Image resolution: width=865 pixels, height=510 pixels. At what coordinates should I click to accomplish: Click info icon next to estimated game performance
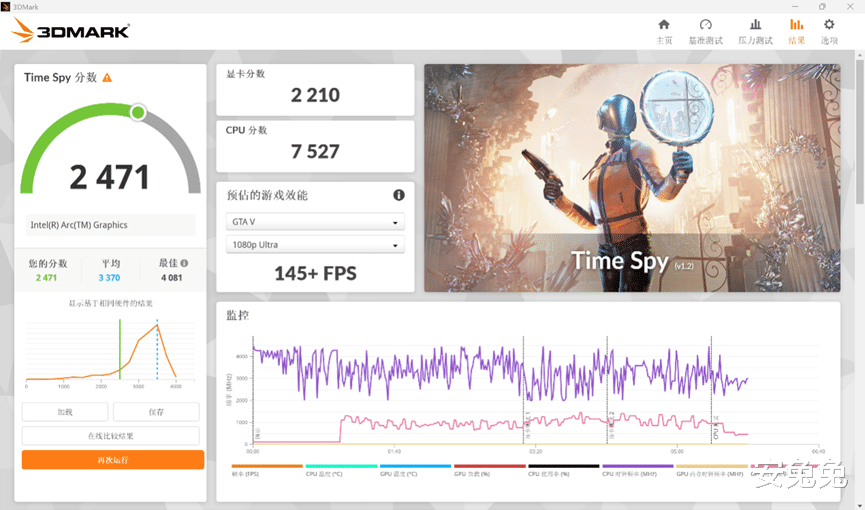click(398, 195)
